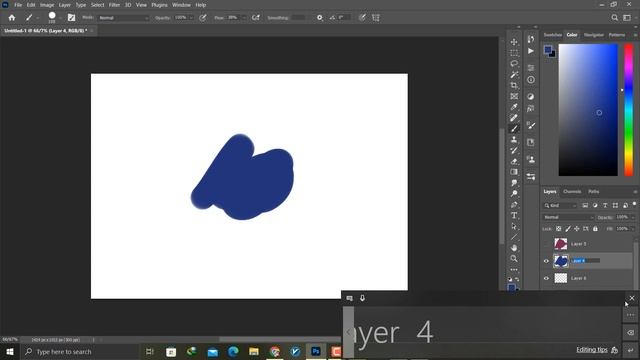Screen dimensions: 640x360
Task: Open the History panel icon
Action: coord(531,39)
